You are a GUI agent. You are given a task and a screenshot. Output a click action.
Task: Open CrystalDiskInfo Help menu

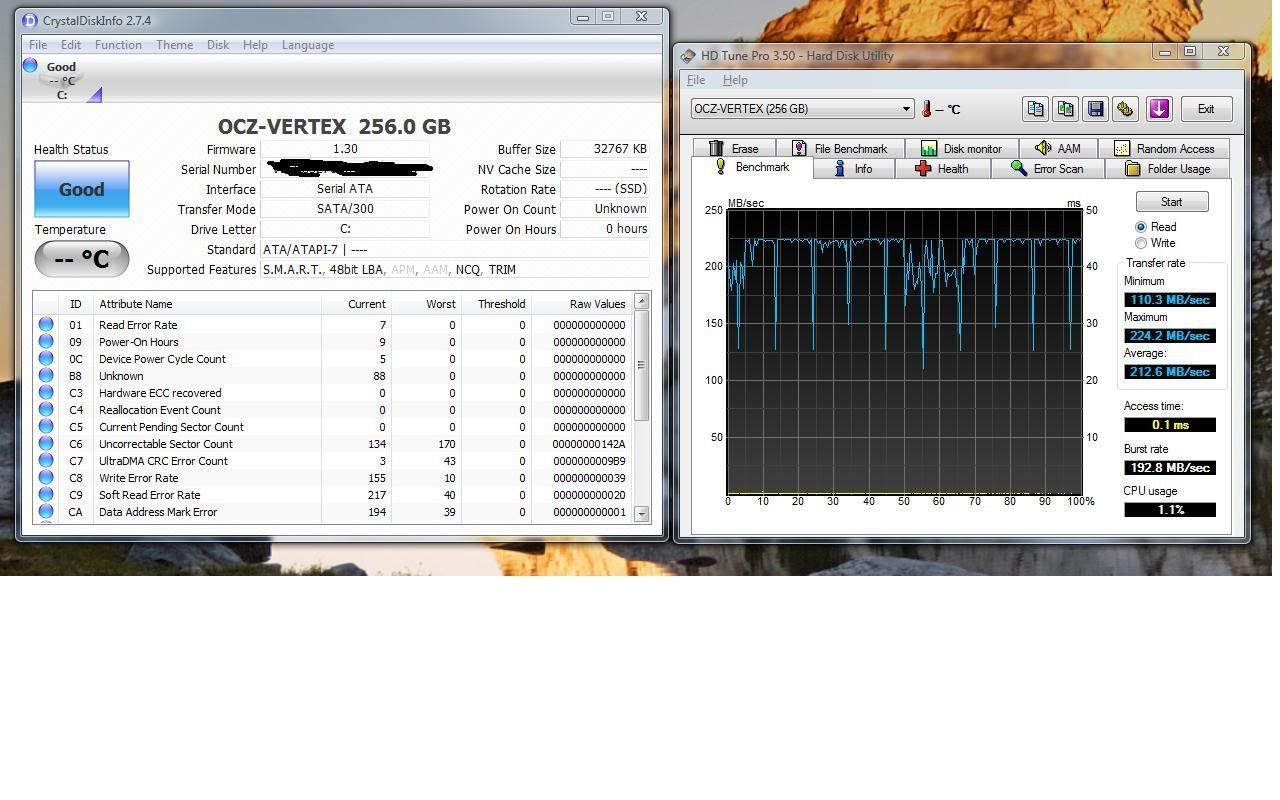pos(255,45)
